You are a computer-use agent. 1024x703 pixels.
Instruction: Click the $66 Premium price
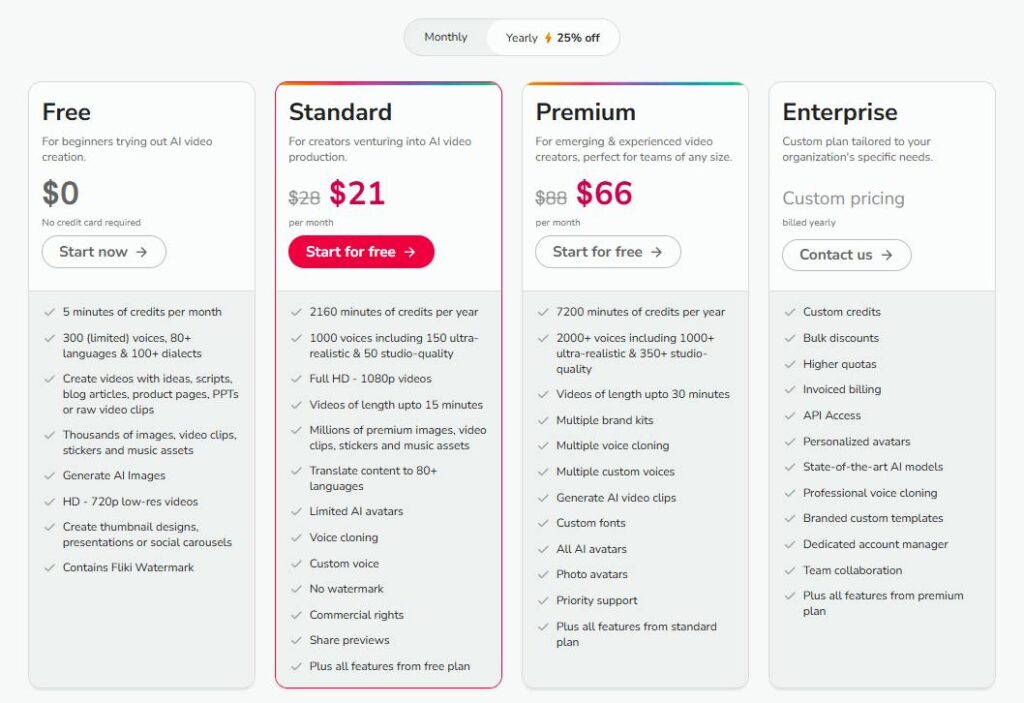click(x=604, y=193)
